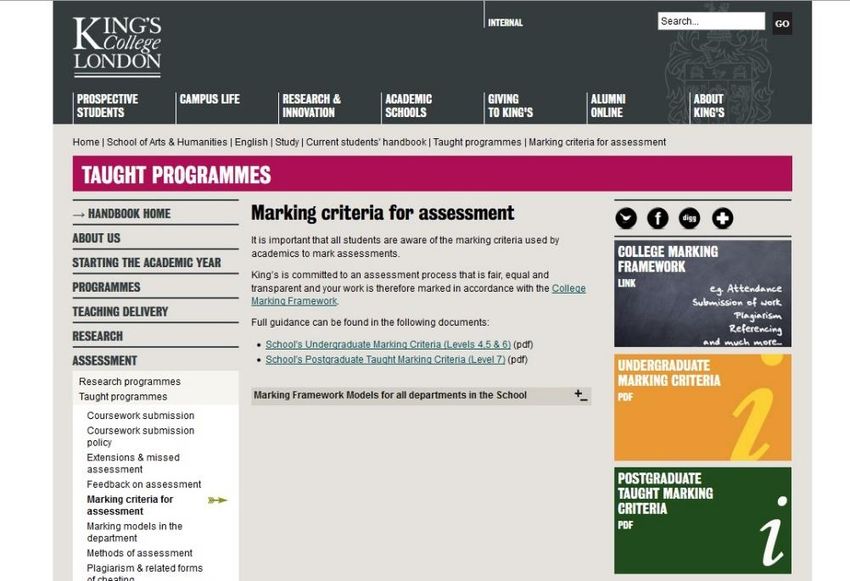This screenshot has width=850, height=581.
Task: Click the Taught Programmes banner heading
Action: (176, 175)
